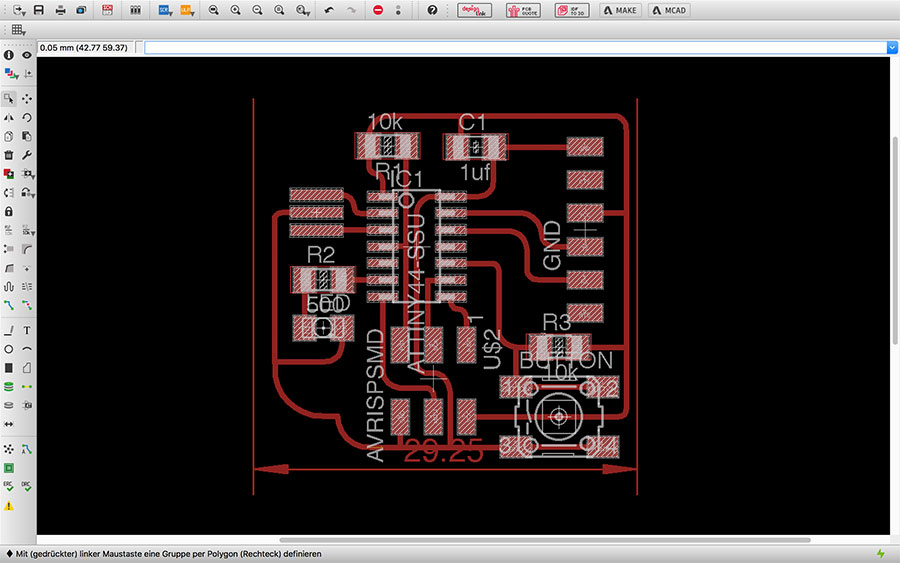Image resolution: width=900 pixels, height=563 pixels.
Task: Click the redraw zoom icon
Action: pos(279,10)
